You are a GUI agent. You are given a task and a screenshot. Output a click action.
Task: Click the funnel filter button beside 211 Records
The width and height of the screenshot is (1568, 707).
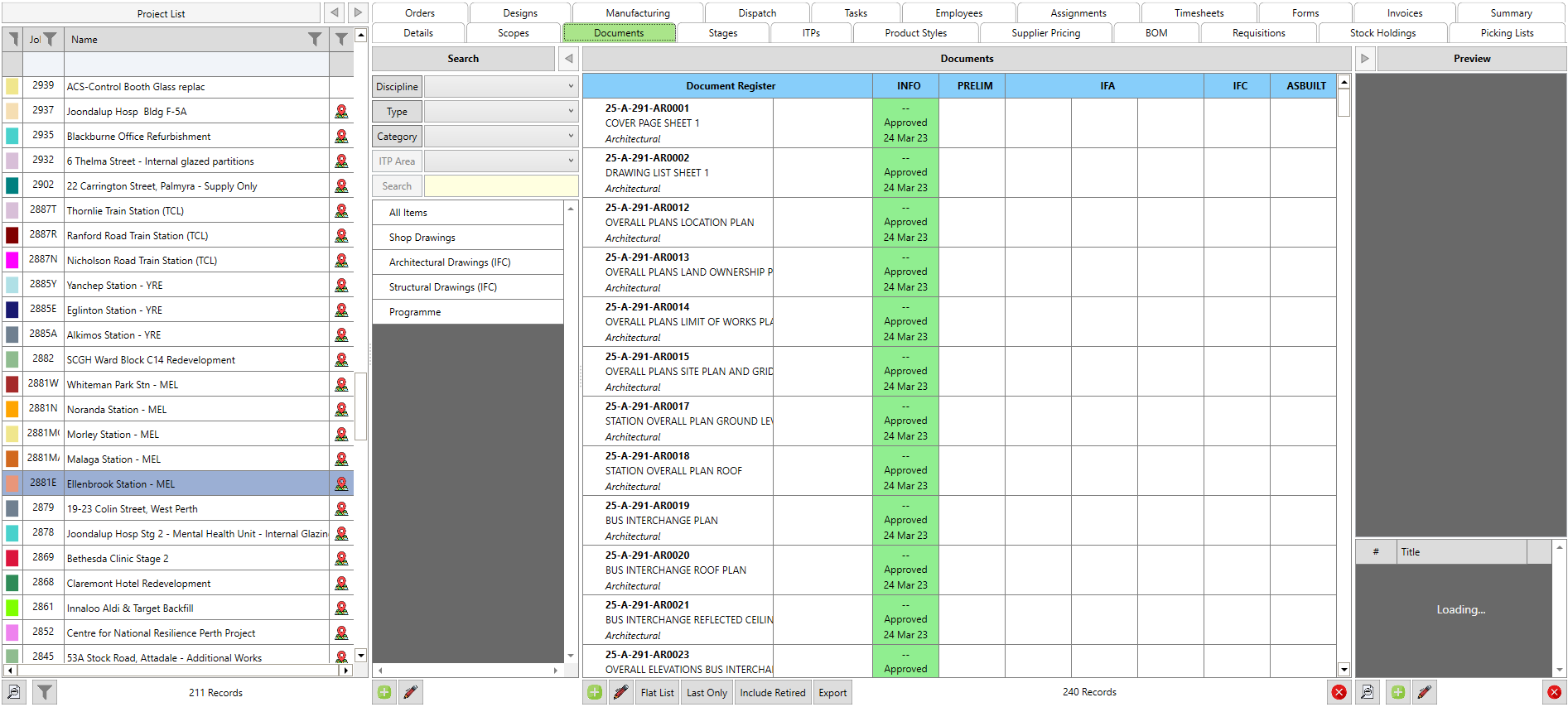tap(45, 692)
